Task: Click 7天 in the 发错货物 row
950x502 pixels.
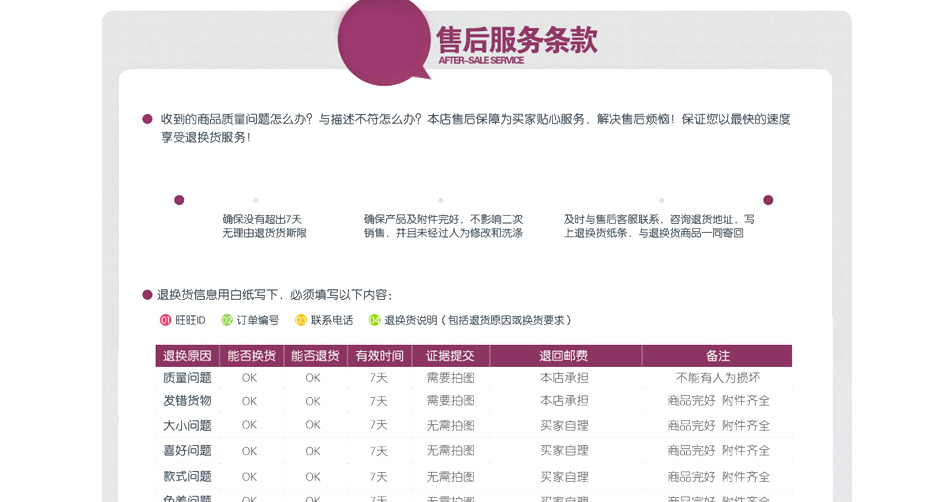Action: click(379, 401)
